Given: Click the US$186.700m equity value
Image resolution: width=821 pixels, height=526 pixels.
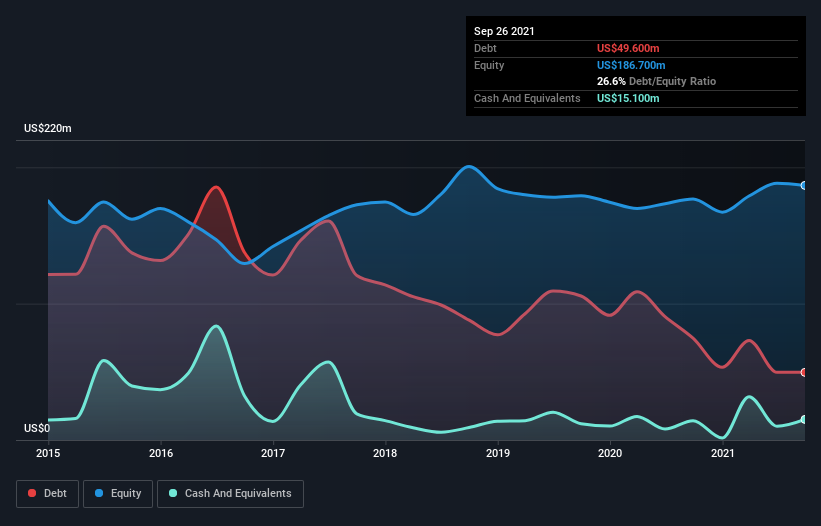Looking at the screenshot, I should 631,65.
